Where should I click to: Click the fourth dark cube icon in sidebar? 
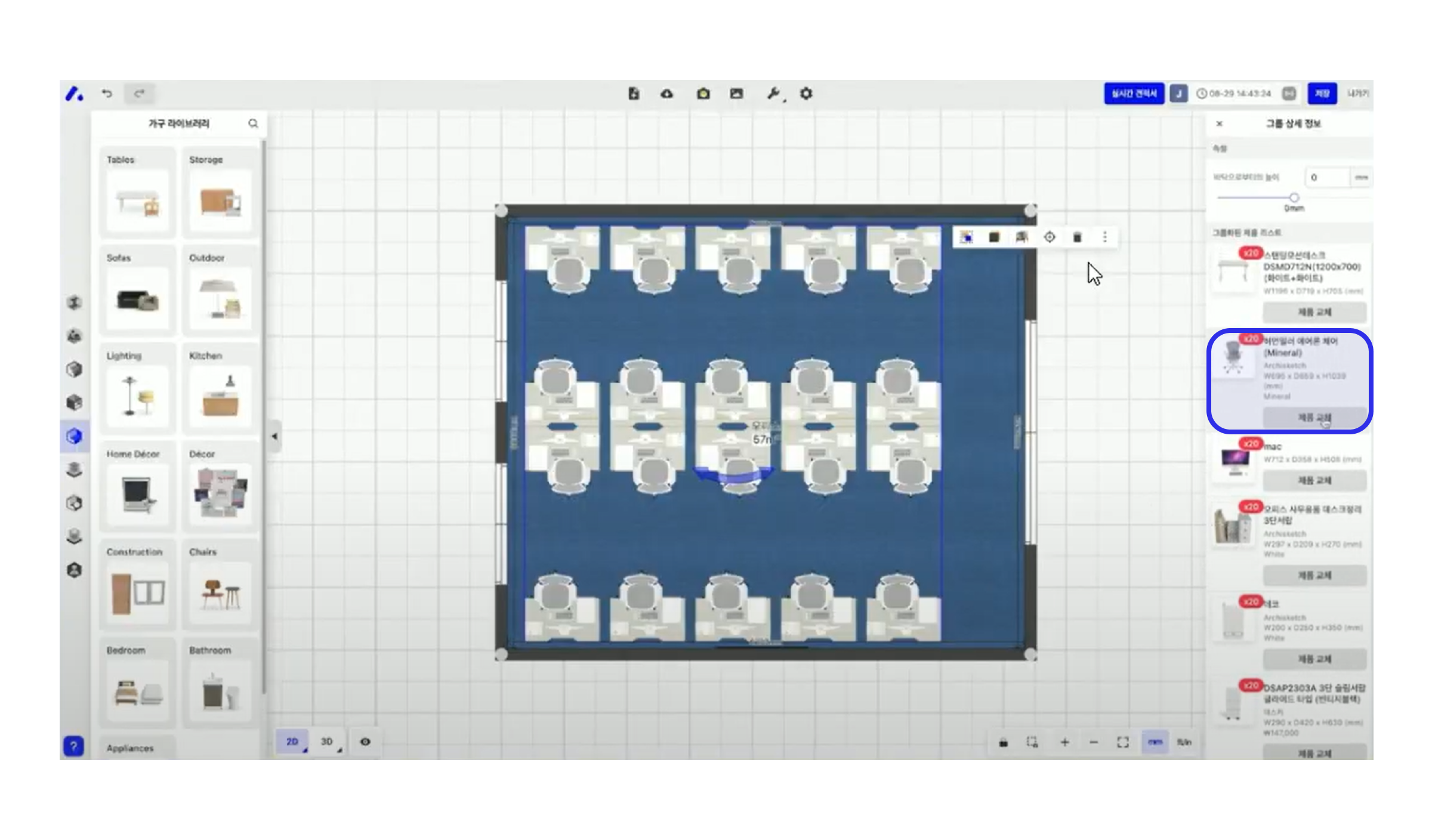[74, 403]
